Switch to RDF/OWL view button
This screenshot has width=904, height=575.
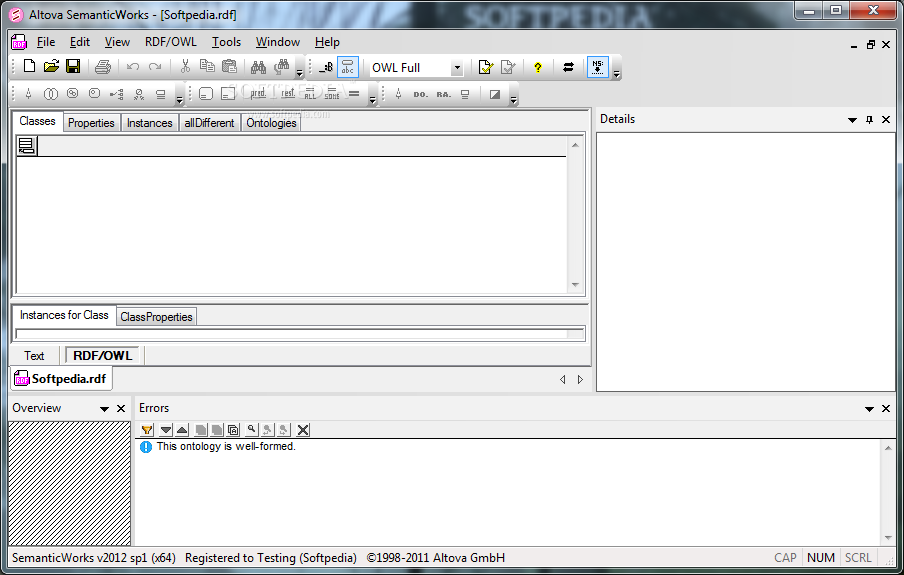pos(103,356)
